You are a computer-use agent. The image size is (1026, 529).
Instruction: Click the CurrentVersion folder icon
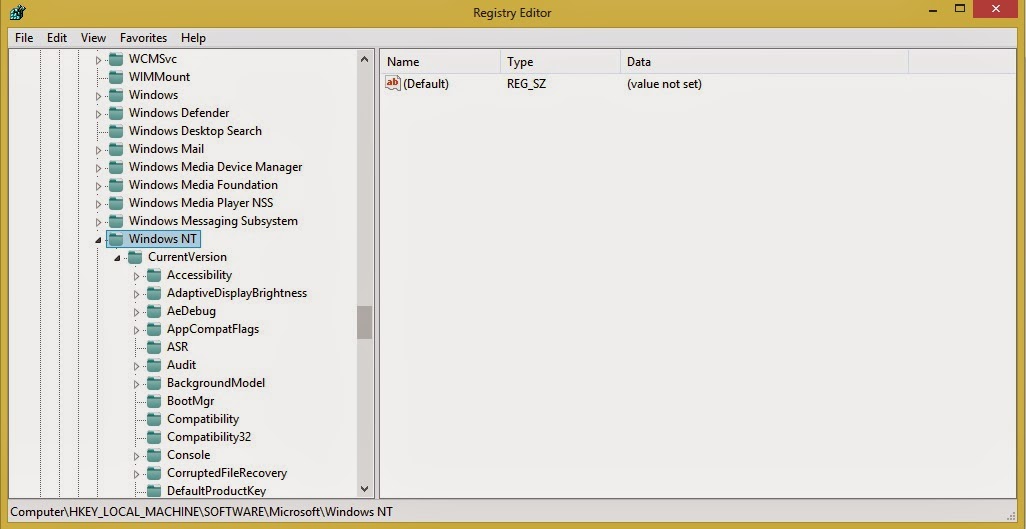tap(135, 257)
